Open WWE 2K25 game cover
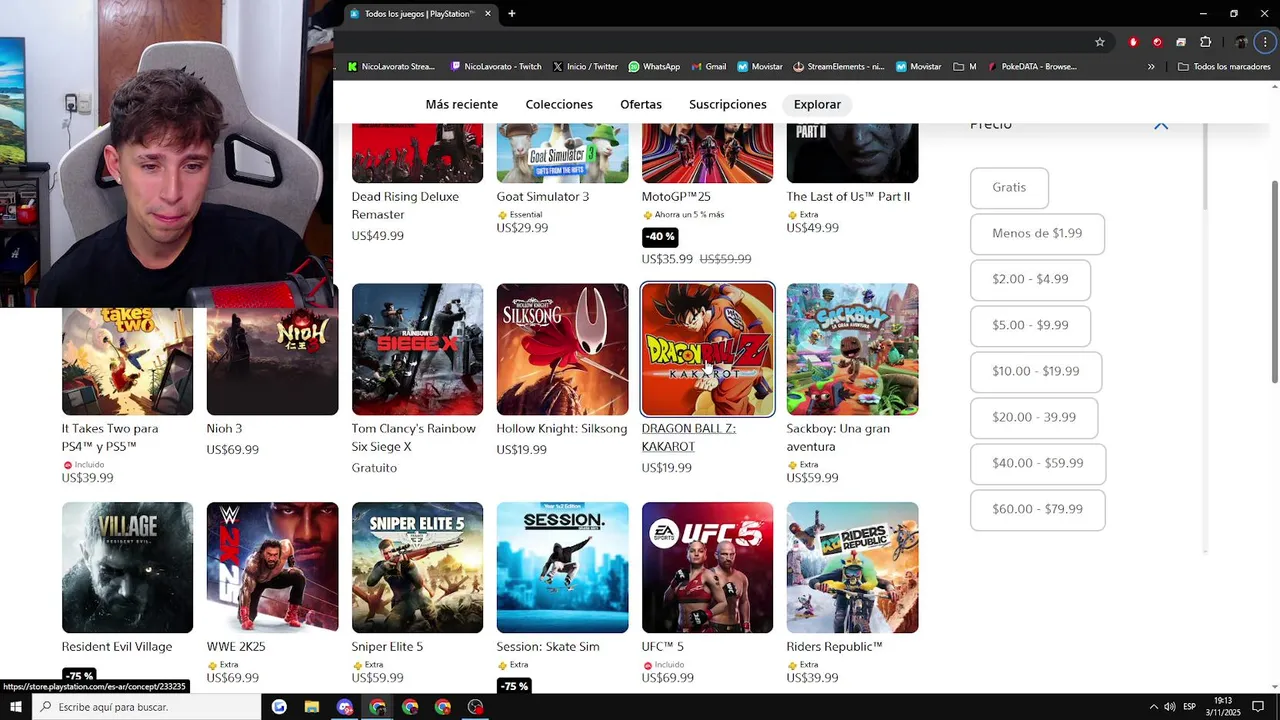Viewport: 1280px width, 720px height. pos(272,568)
